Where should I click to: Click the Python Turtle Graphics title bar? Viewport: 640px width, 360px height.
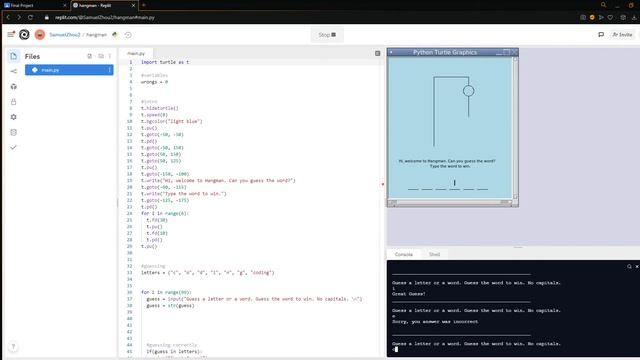point(445,52)
